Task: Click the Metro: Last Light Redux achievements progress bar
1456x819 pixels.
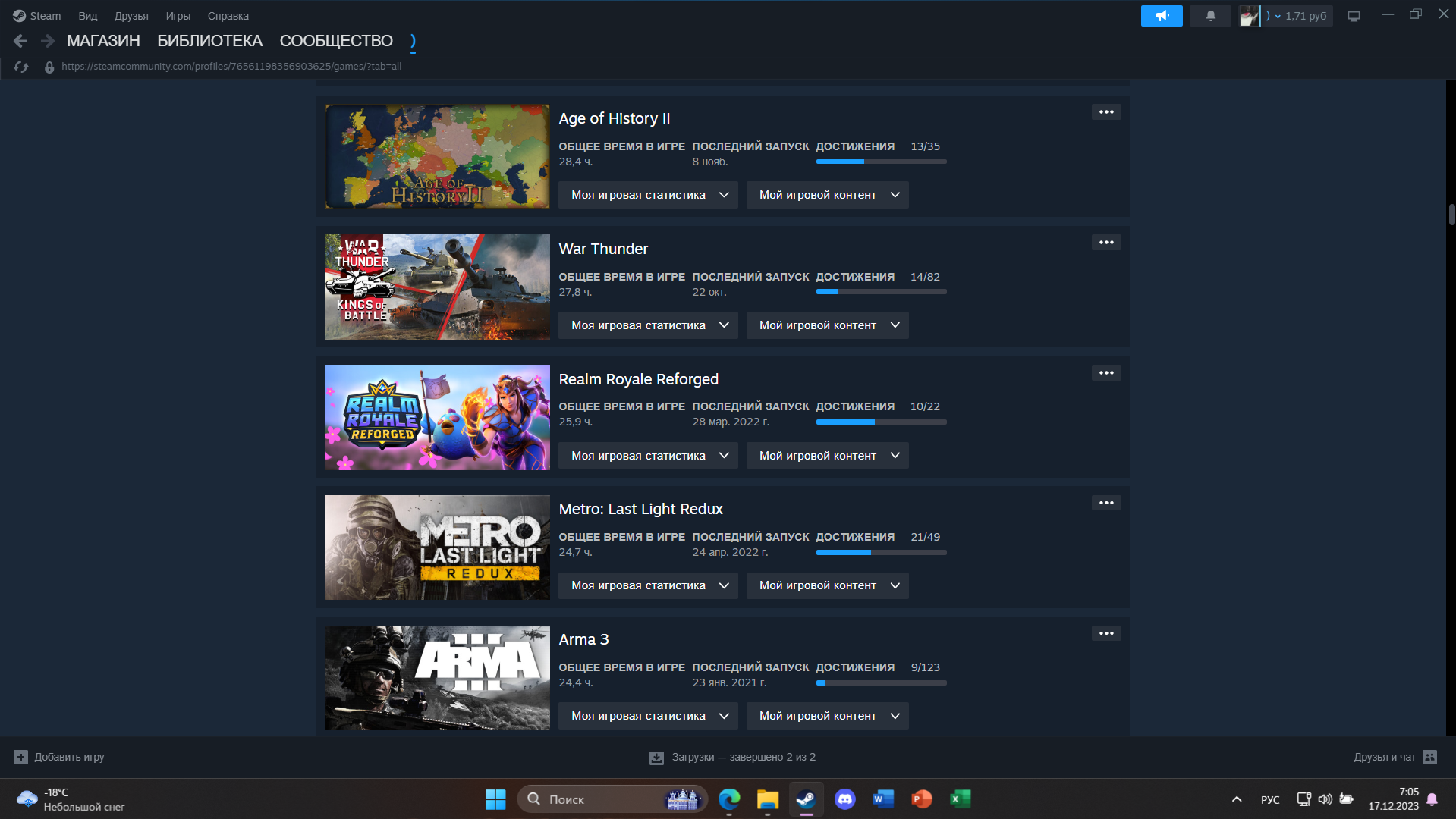Action: pyautogui.click(x=881, y=552)
